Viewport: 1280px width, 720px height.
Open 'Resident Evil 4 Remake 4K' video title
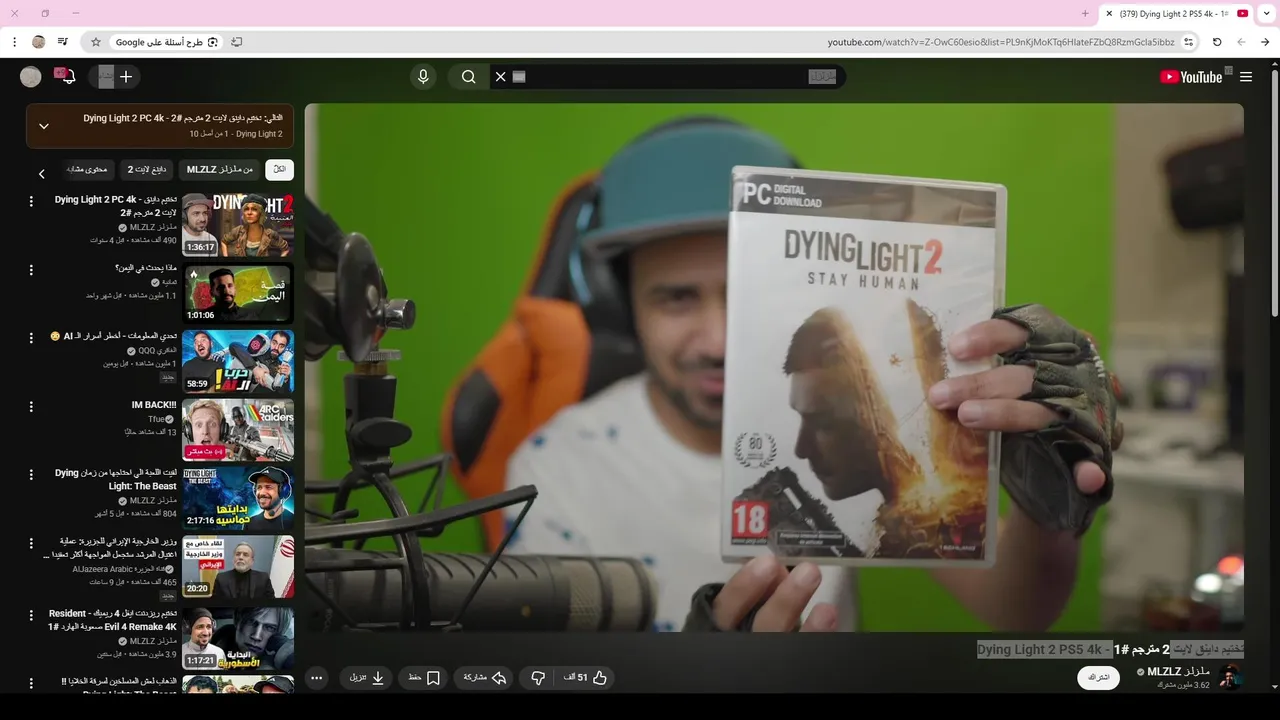(113, 620)
